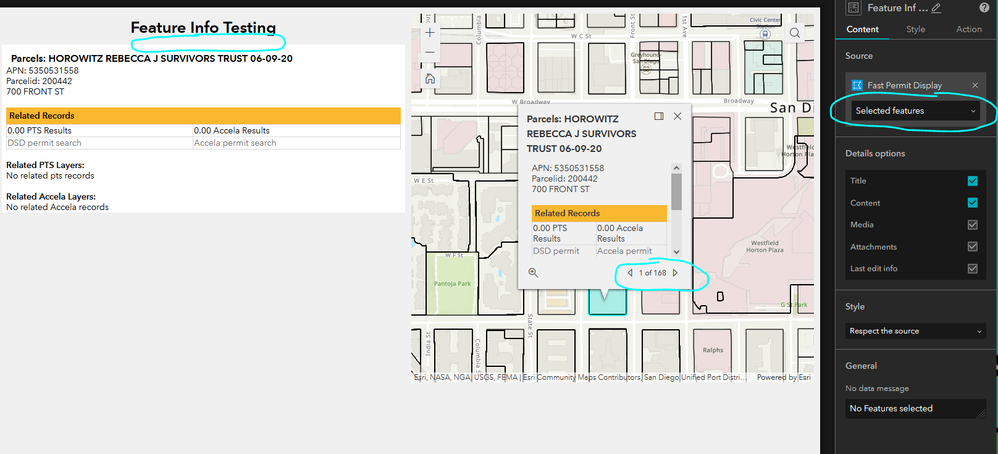Viewport: 998px width, 454px height.
Task: Click the popup zoom-to magnifier icon
Action: [533, 273]
